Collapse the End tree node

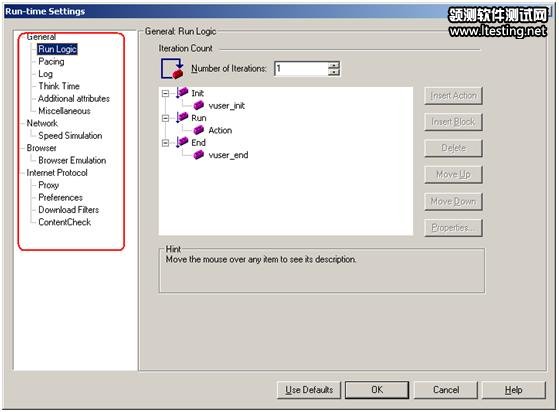click(x=165, y=143)
